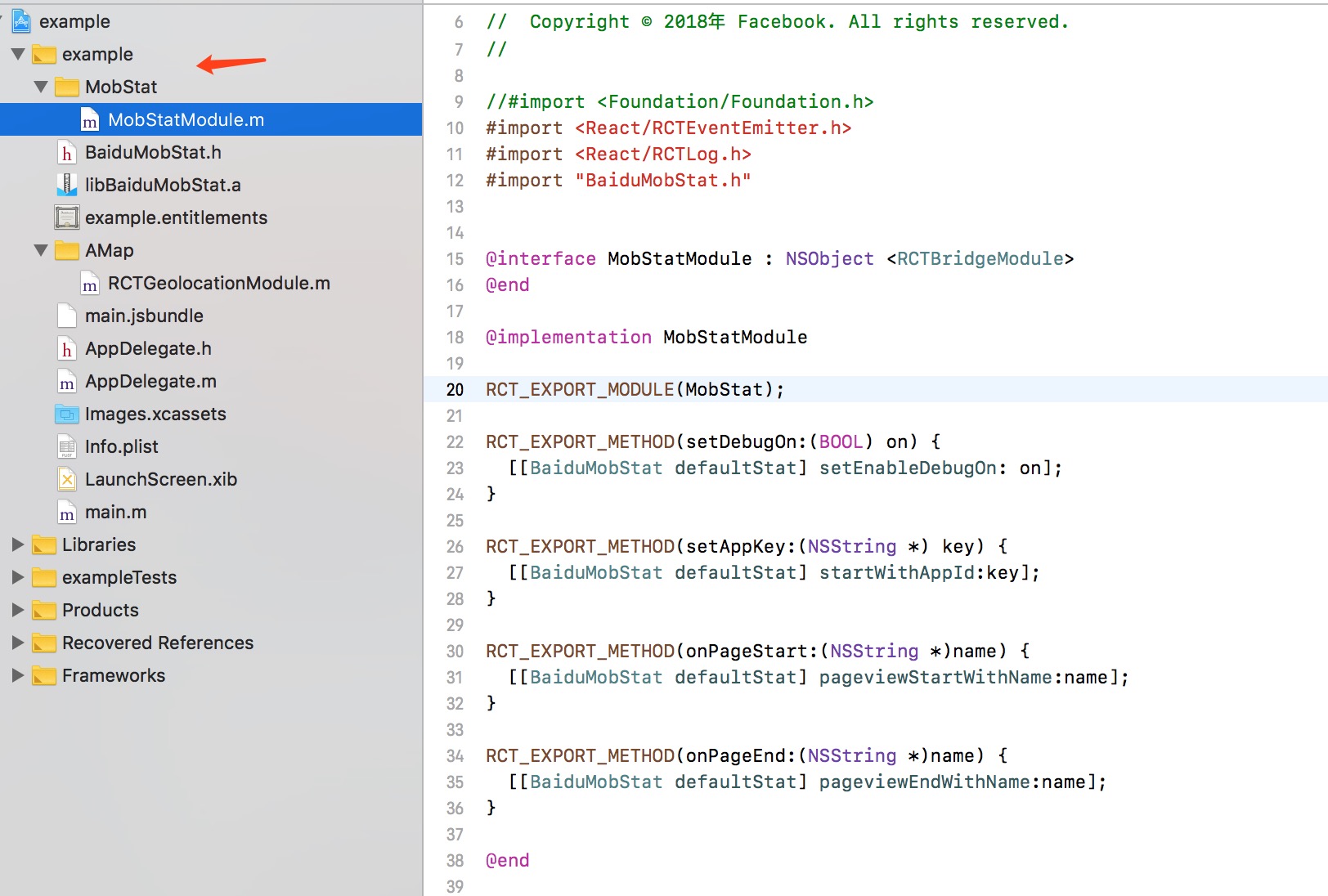Select libBaiduMobStat.a in project tree
This screenshot has width=1328, height=896.
coord(163,185)
